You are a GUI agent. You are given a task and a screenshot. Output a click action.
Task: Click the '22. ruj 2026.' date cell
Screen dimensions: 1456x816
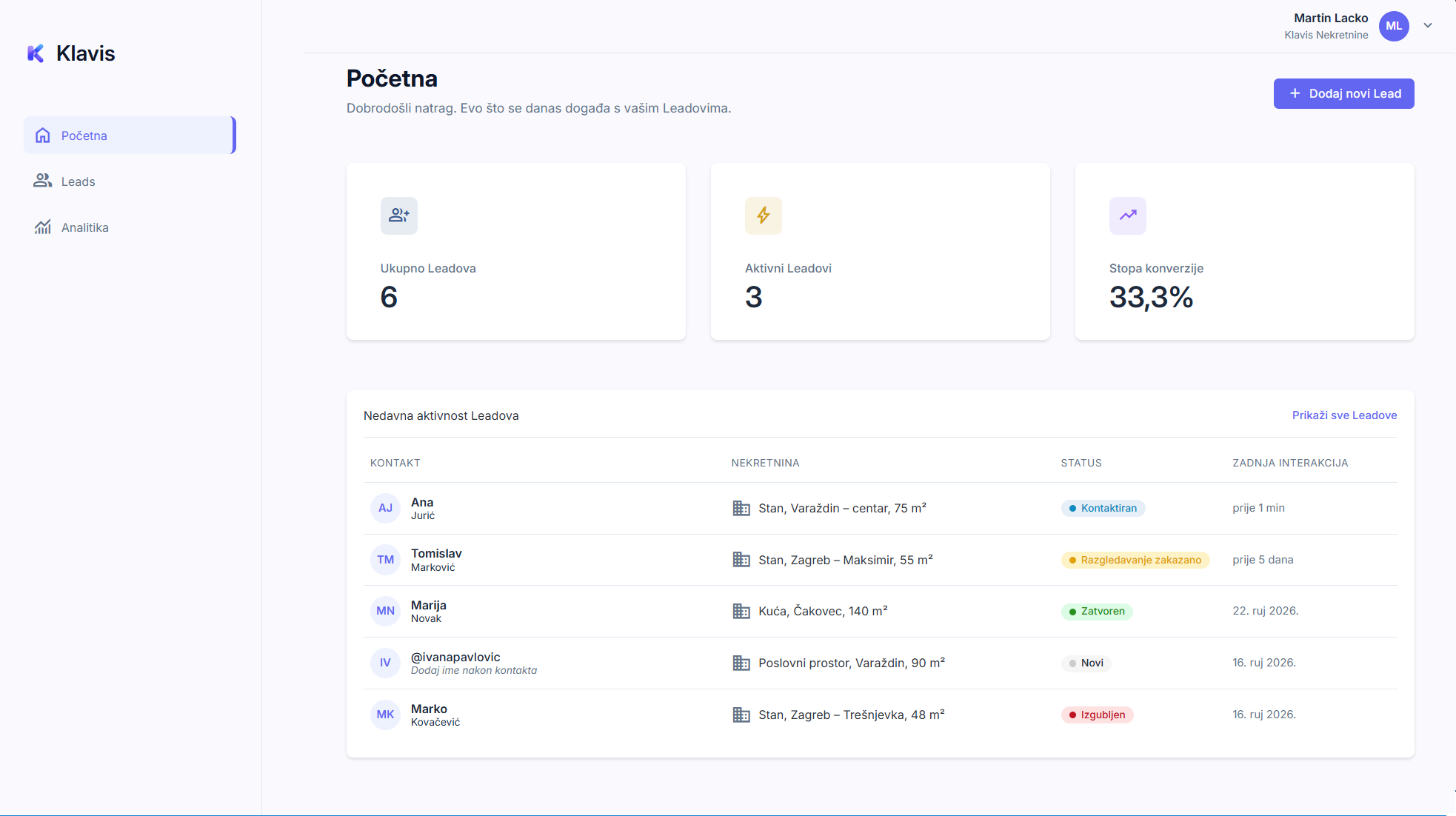pos(1266,611)
